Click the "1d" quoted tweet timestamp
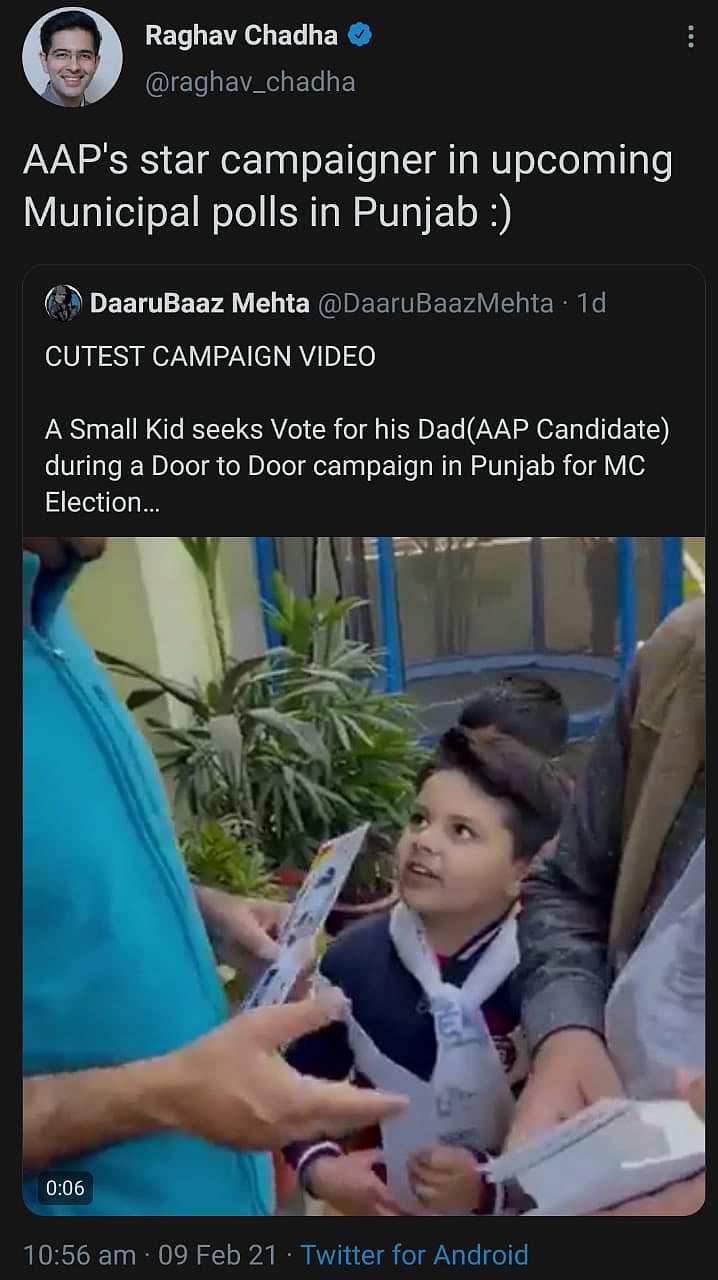The width and height of the screenshot is (718, 1280). tap(591, 303)
